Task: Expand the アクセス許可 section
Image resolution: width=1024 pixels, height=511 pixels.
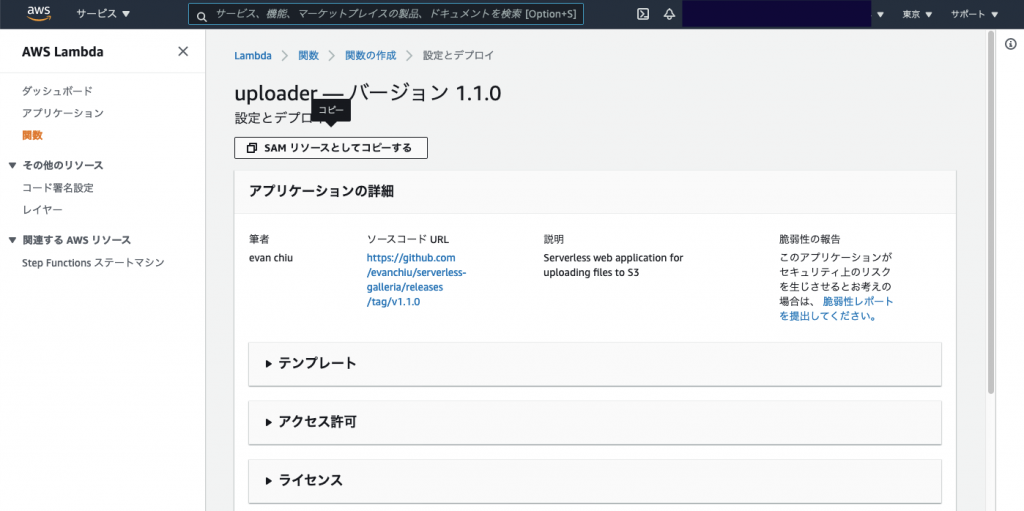Action: click(x=595, y=422)
